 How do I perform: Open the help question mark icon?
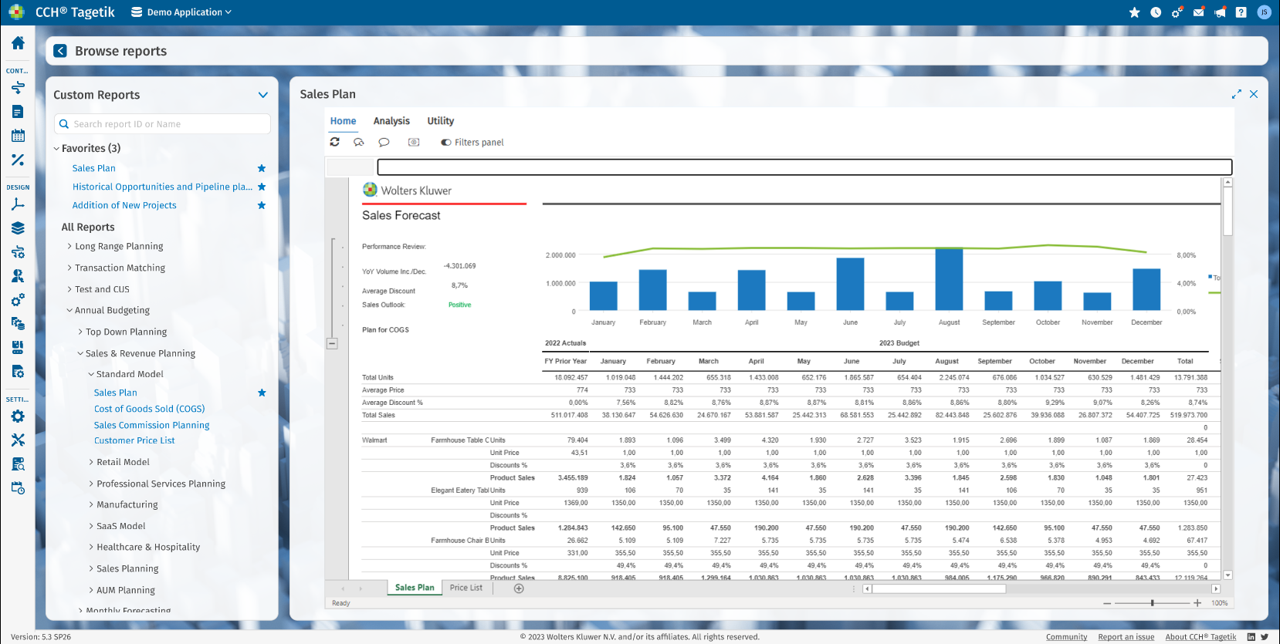tap(1240, 12)
